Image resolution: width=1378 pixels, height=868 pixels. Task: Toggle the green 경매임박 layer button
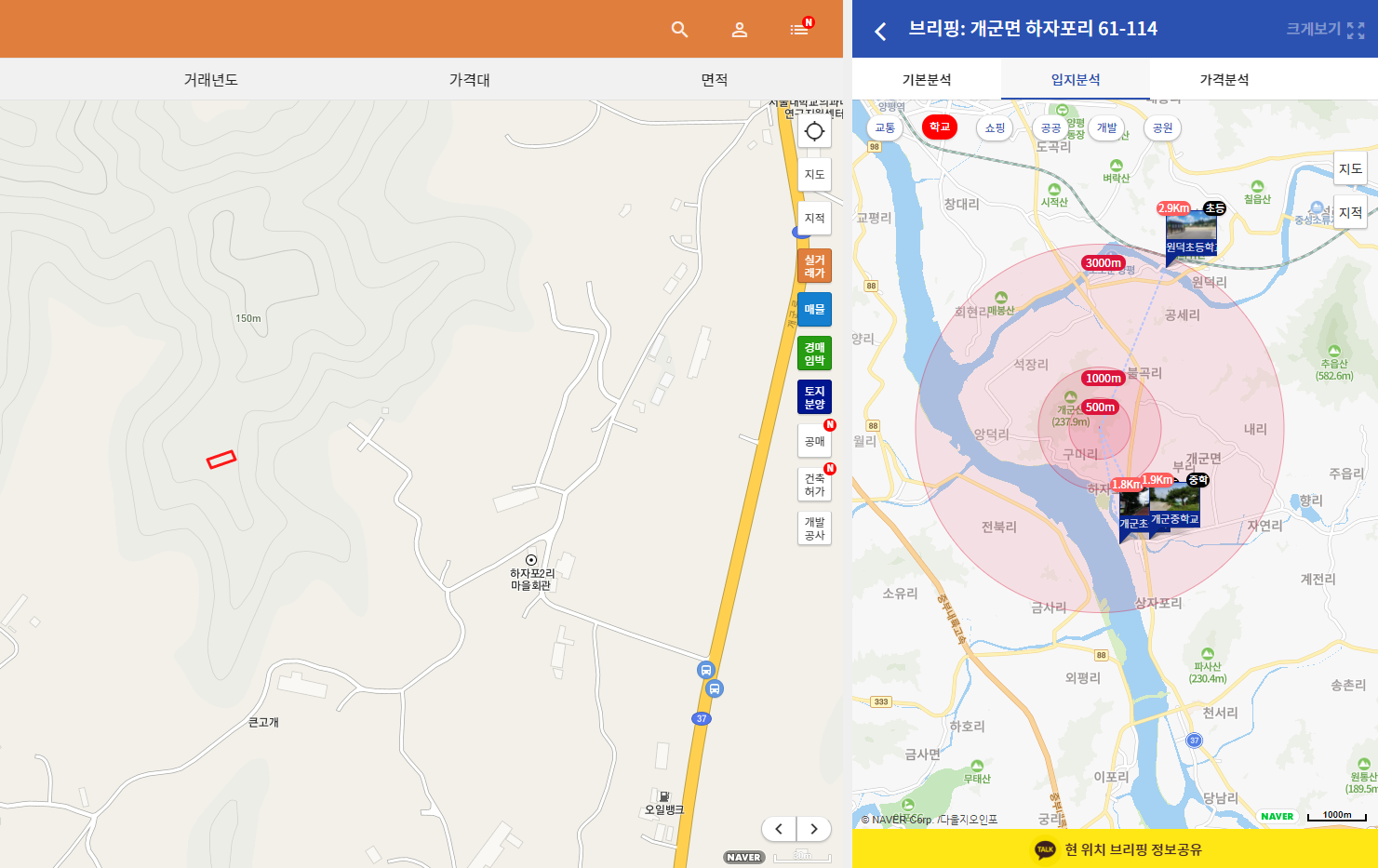pyautogui.click(x=814, y=354)
